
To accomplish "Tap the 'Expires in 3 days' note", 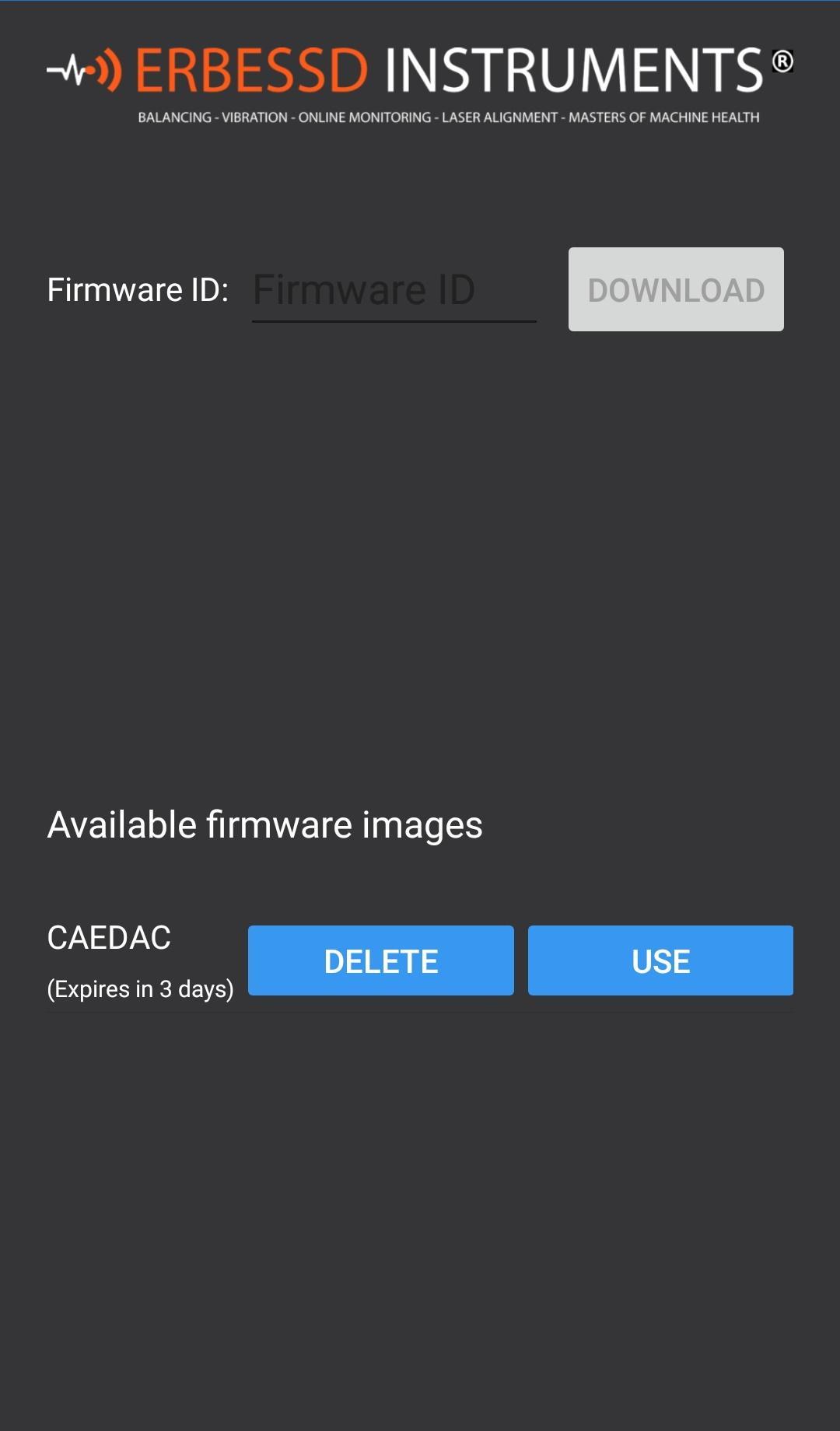I will point(140,989).
